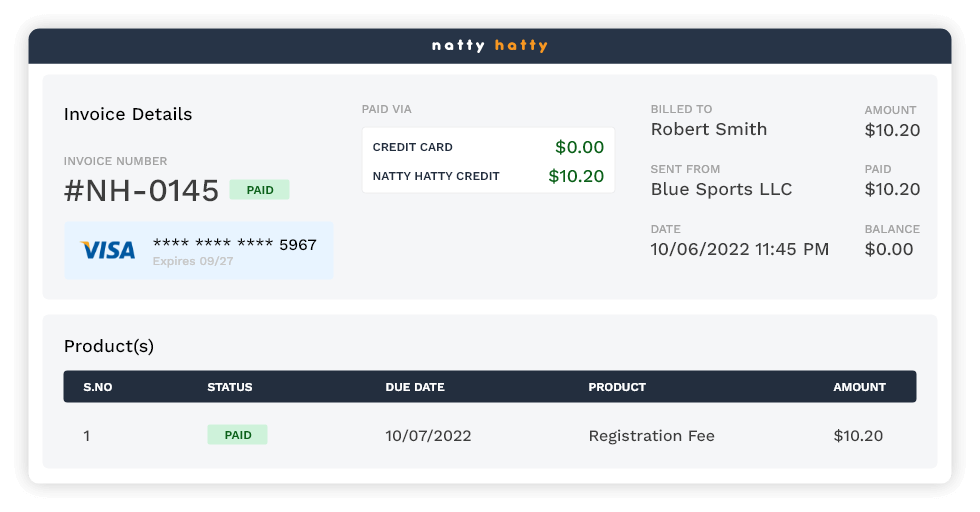Click the invoice date 10/06/2022 11:45 PM
Viewport: 980px width, 512px height.
tap(739, 249)
